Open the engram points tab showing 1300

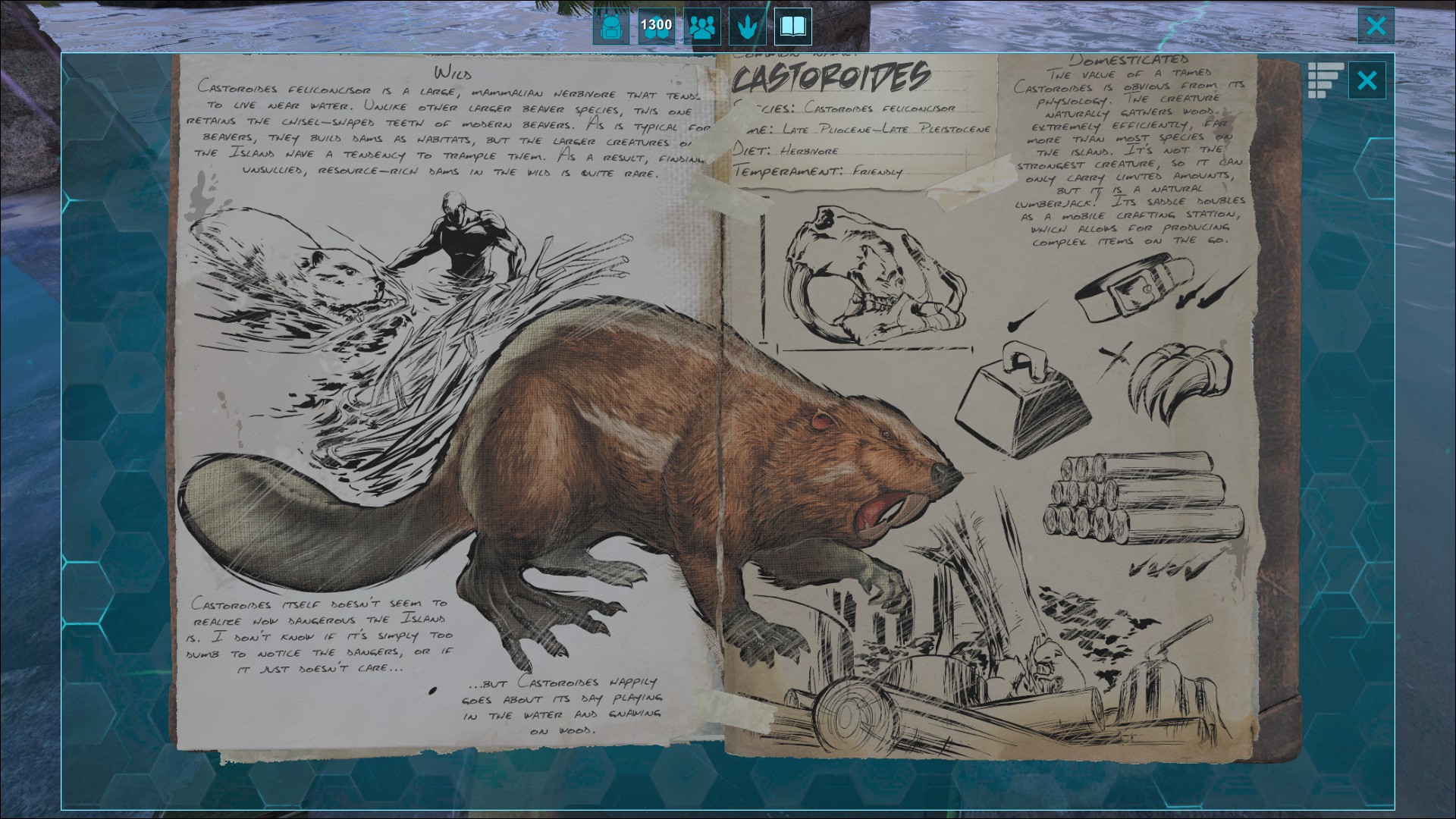(656, 27)
